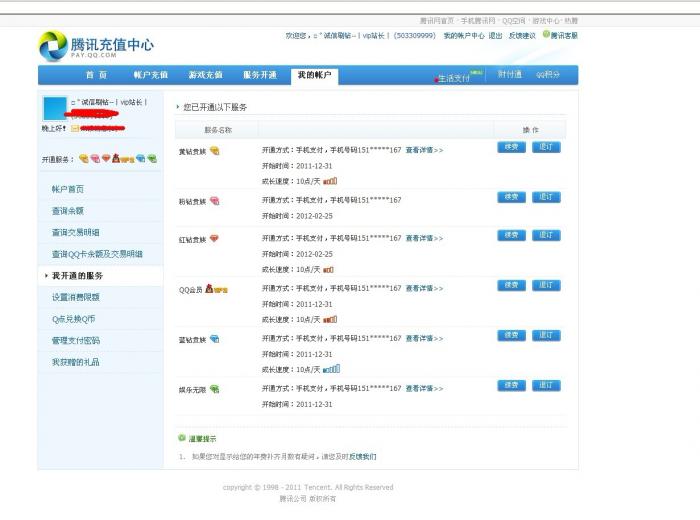
Task: Click 退订 button for 黄钻贵族
Action: (x=546, y=147)
